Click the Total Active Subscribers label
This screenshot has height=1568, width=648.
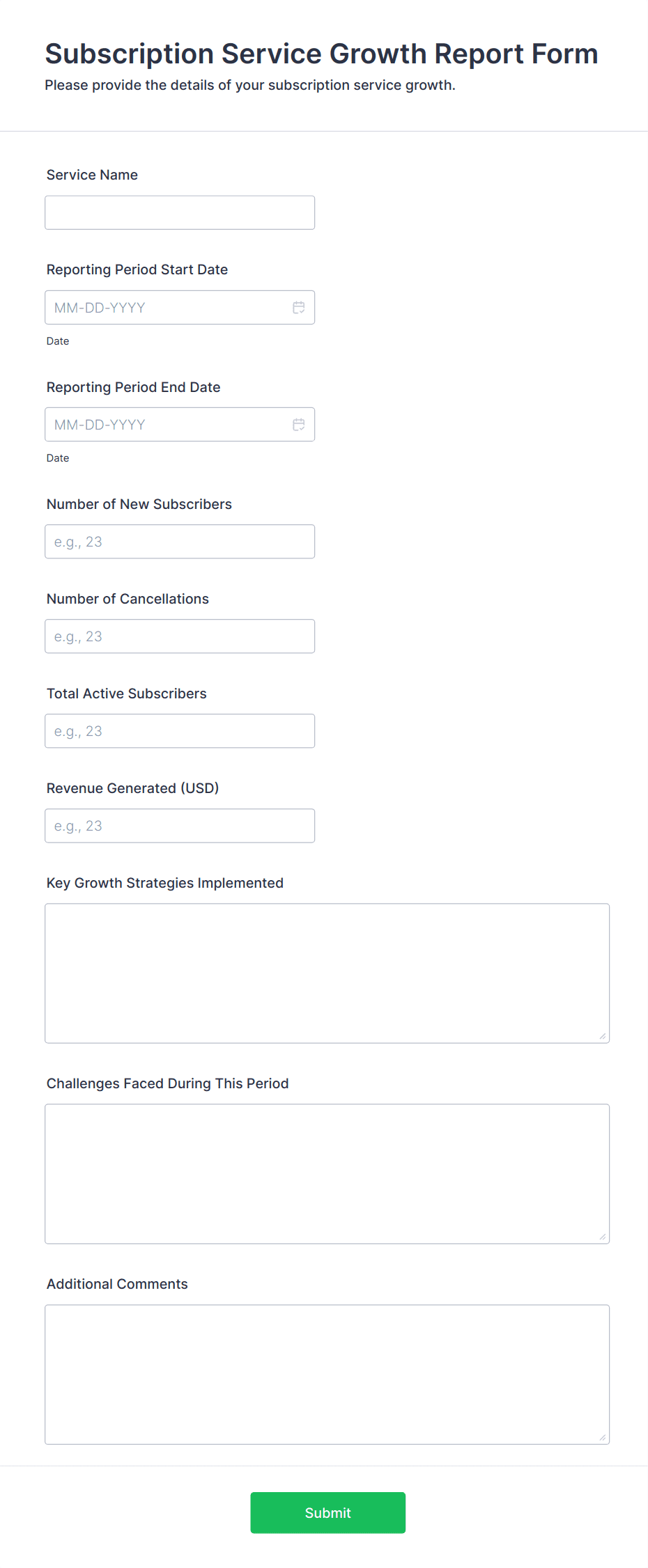126,693
